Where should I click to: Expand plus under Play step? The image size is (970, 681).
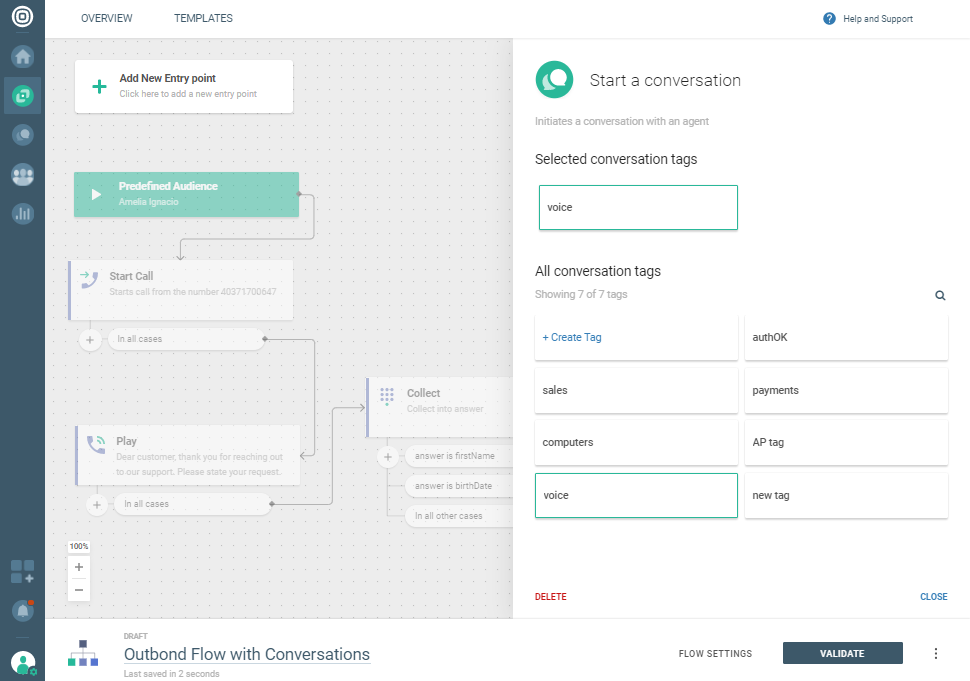[x=97, y=505]
